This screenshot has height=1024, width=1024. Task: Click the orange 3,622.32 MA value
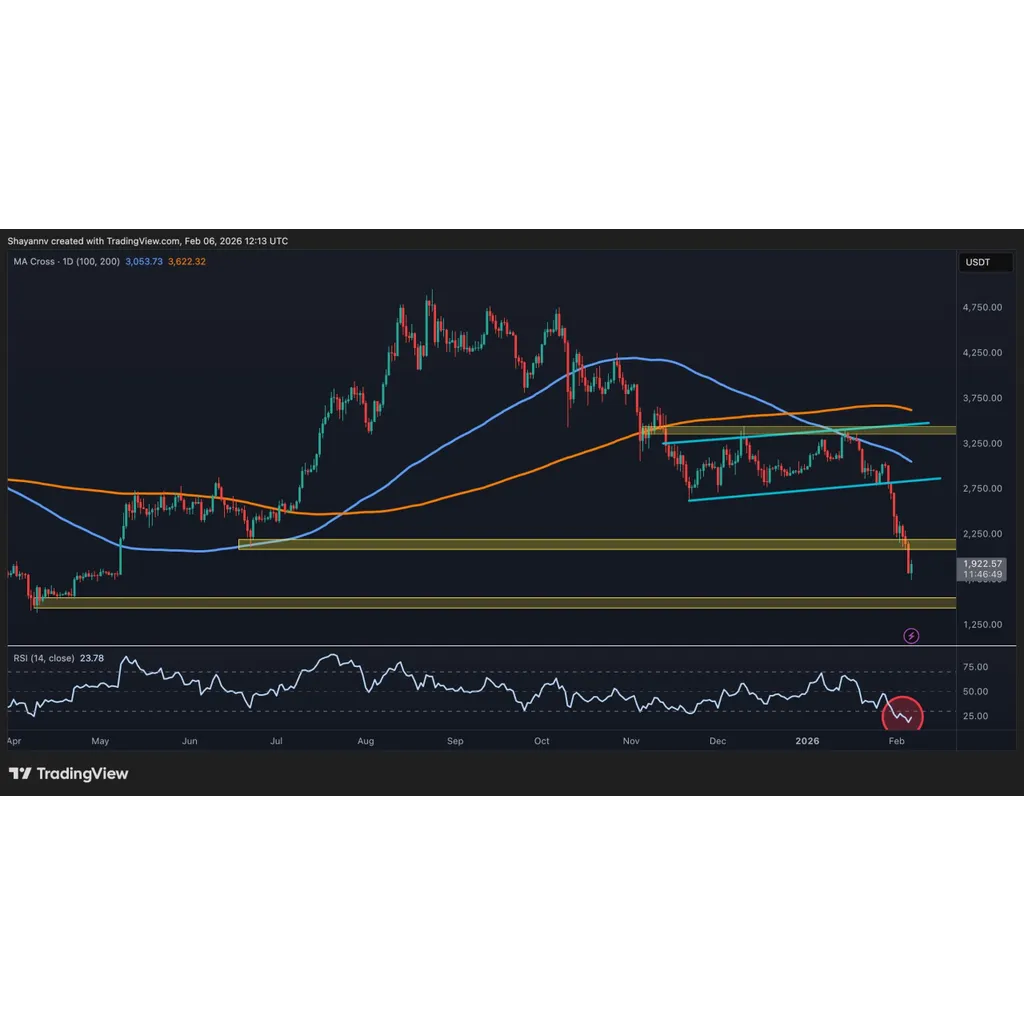pos(187,261)
